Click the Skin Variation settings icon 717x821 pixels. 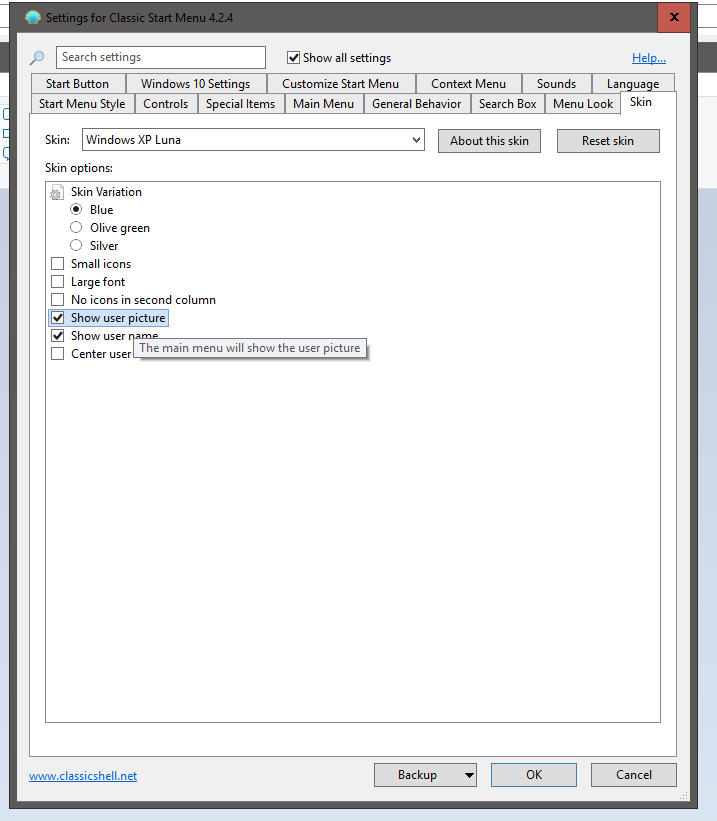pyautogui.click(x=57, y=192)
